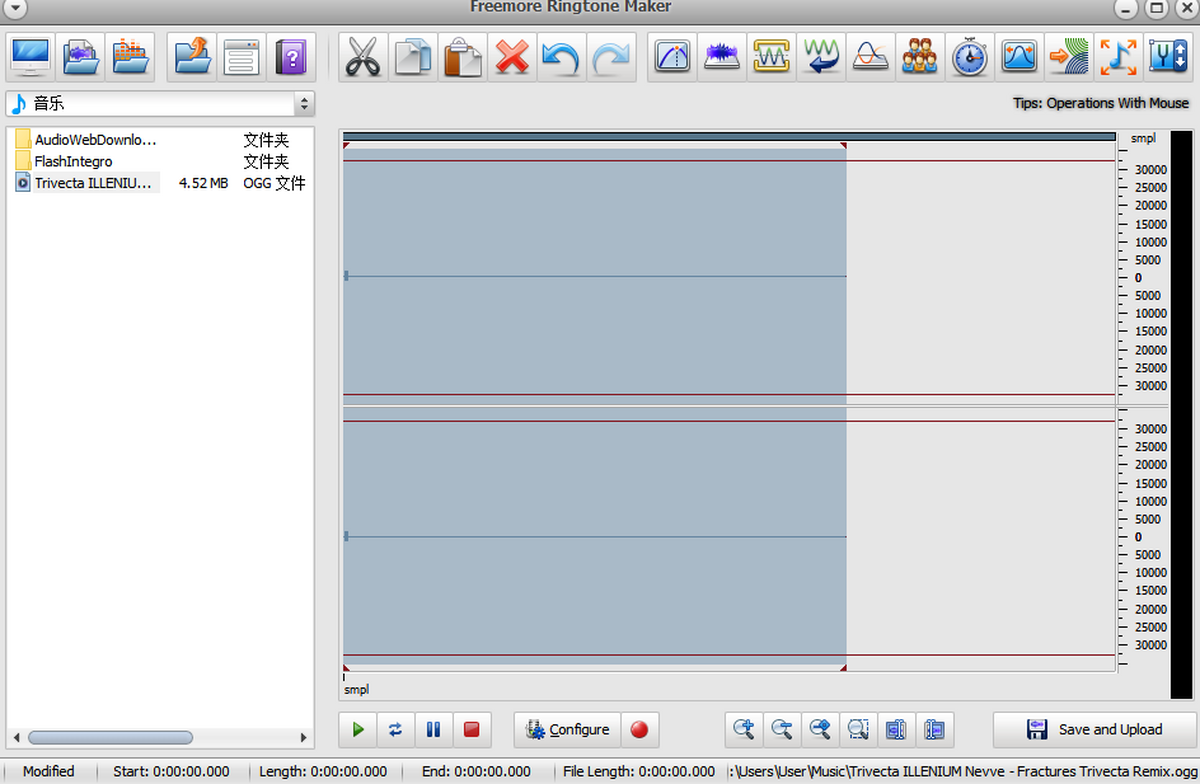Copy the selected audio
1200x784 pixels.
(x=413, y=56)
